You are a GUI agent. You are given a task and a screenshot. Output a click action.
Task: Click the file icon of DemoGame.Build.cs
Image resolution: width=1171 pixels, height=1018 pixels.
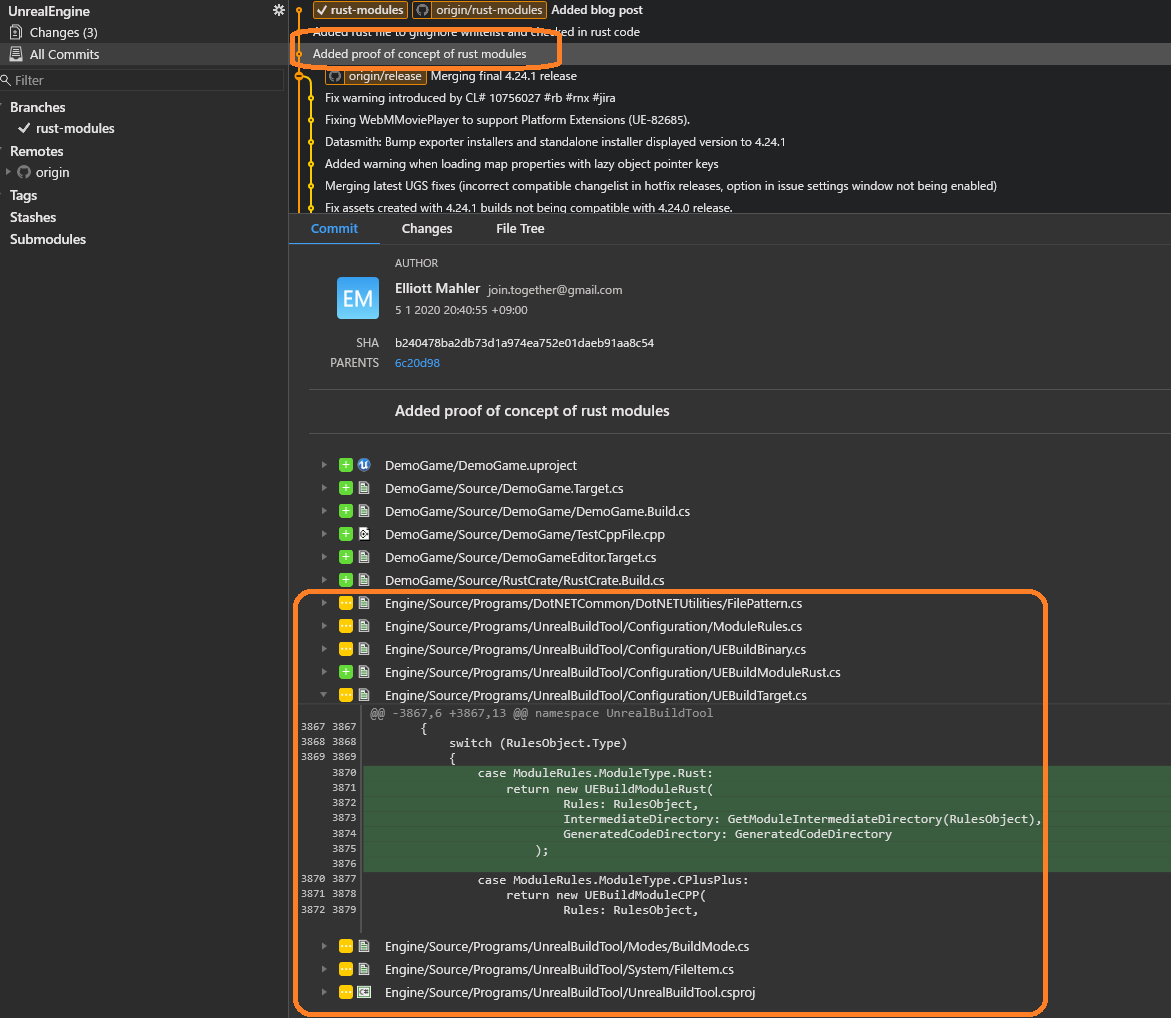364,512
